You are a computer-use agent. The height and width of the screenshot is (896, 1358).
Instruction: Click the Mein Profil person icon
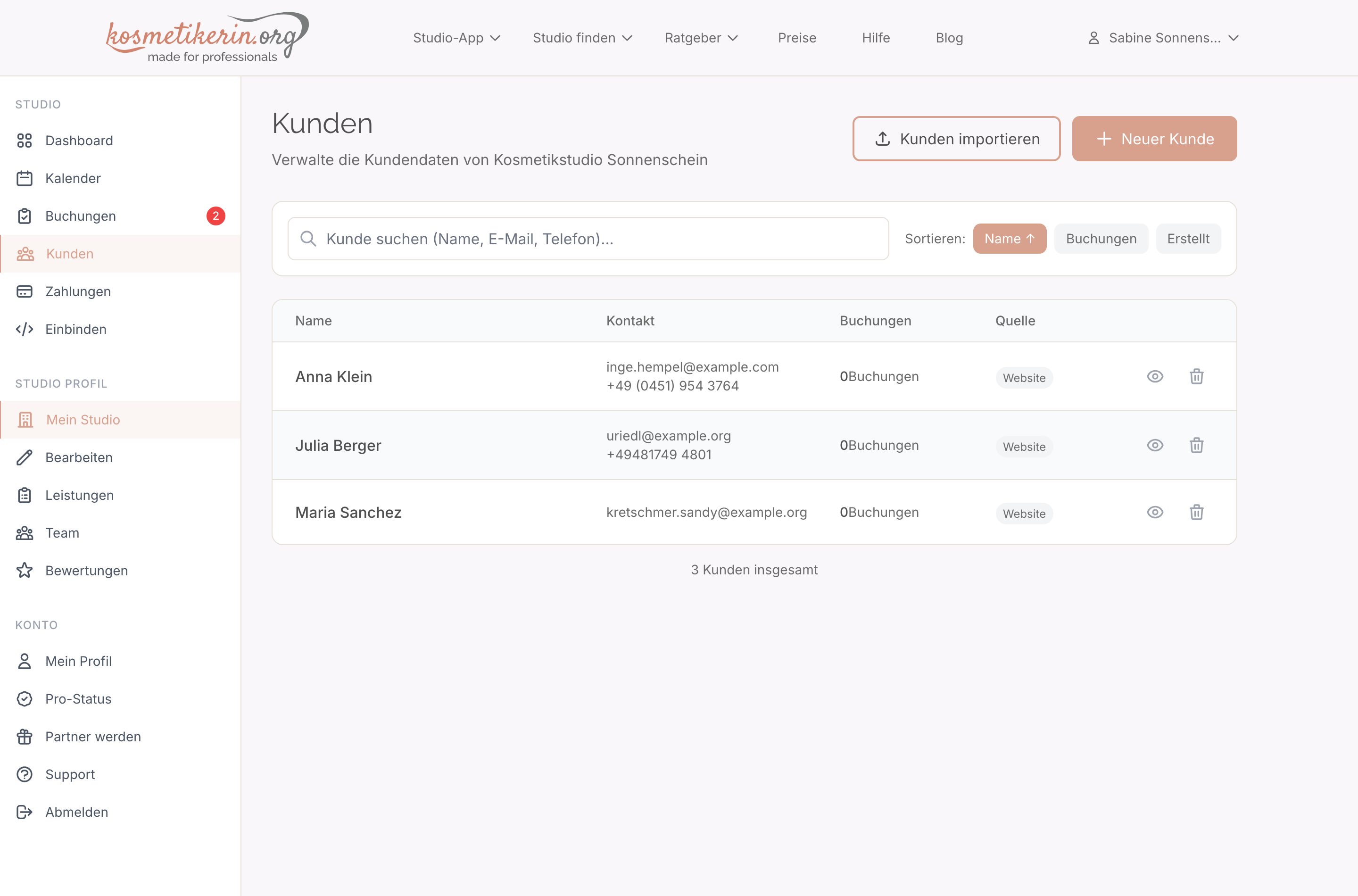pos(25,661)
